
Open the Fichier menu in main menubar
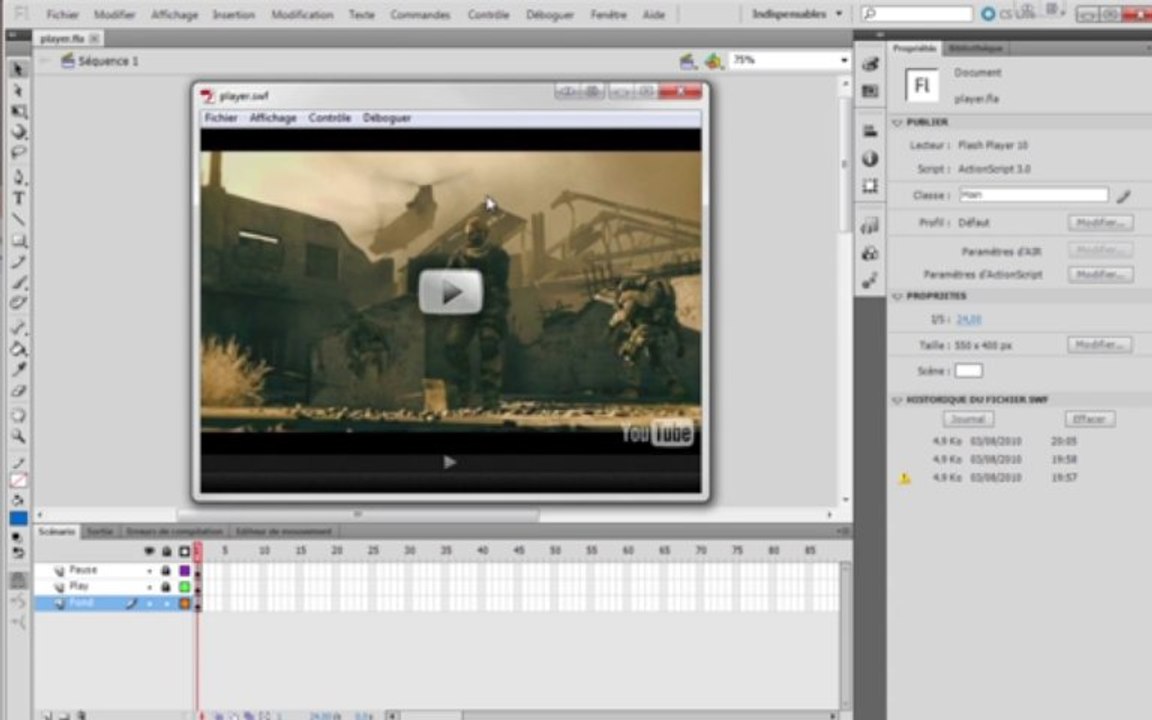tap(62, 15)
